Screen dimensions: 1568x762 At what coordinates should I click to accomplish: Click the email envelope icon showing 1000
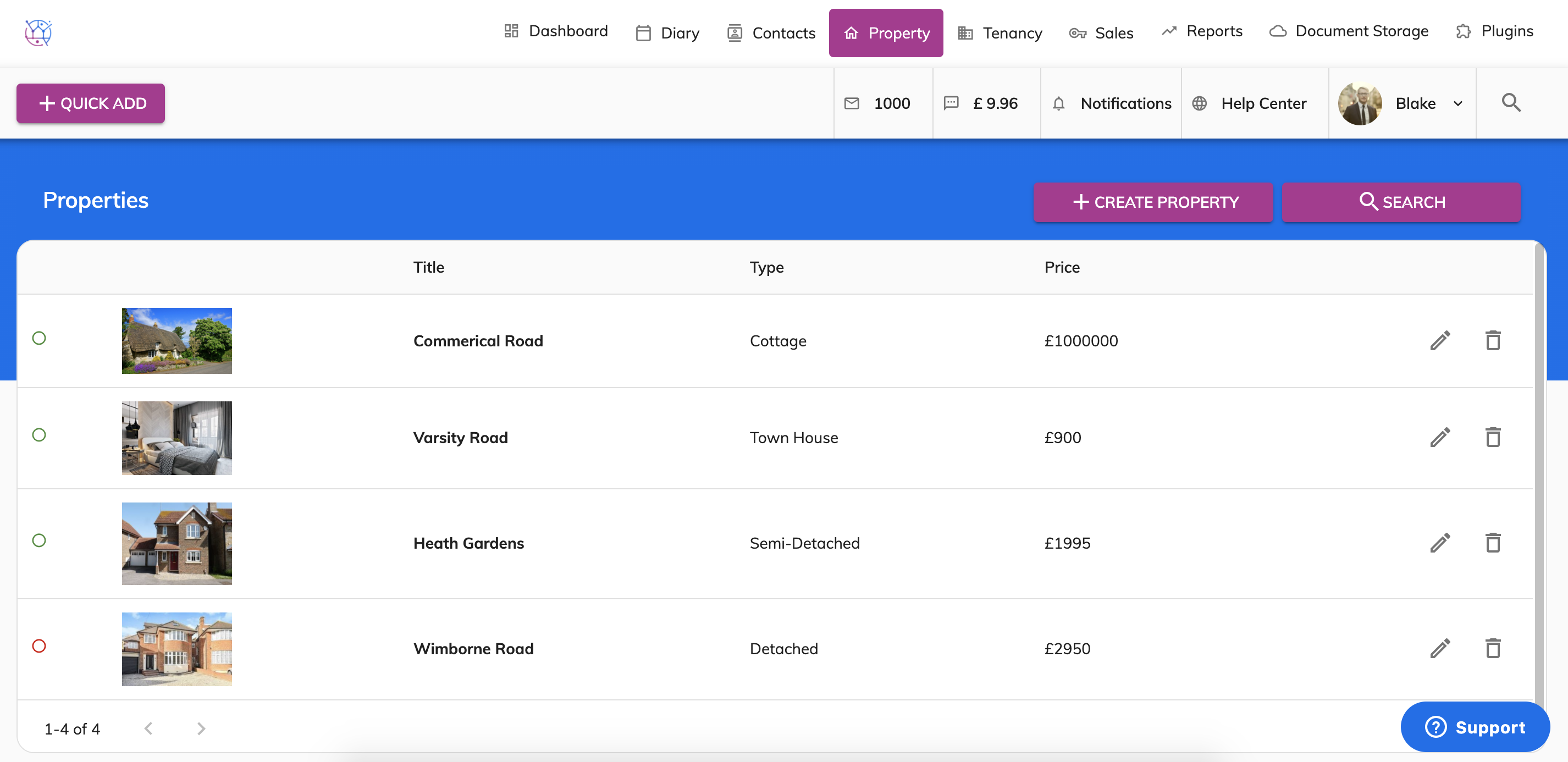tap(851, 103)
